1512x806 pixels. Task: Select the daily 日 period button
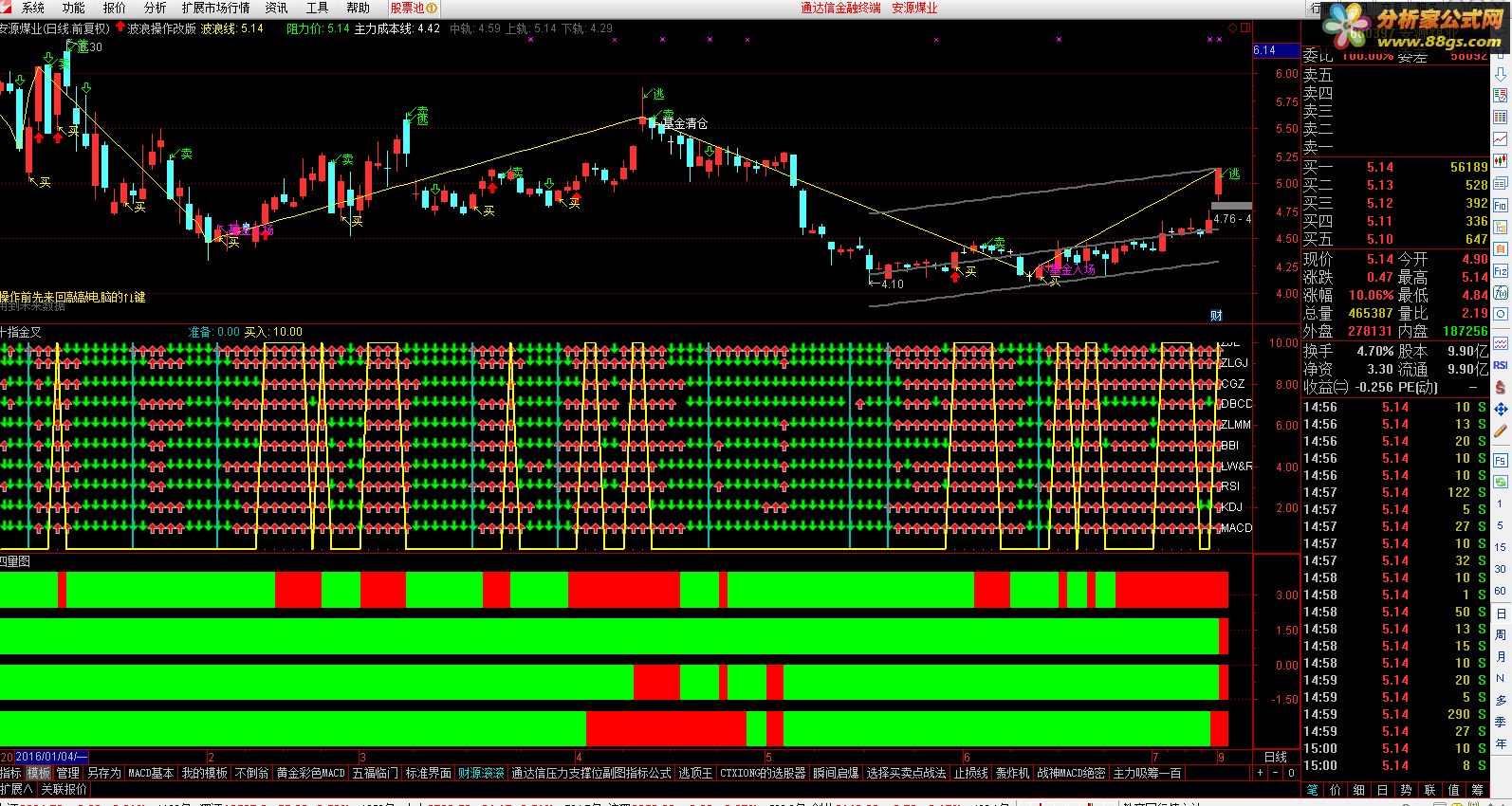pyautogui.click(x=1500, y=614)
